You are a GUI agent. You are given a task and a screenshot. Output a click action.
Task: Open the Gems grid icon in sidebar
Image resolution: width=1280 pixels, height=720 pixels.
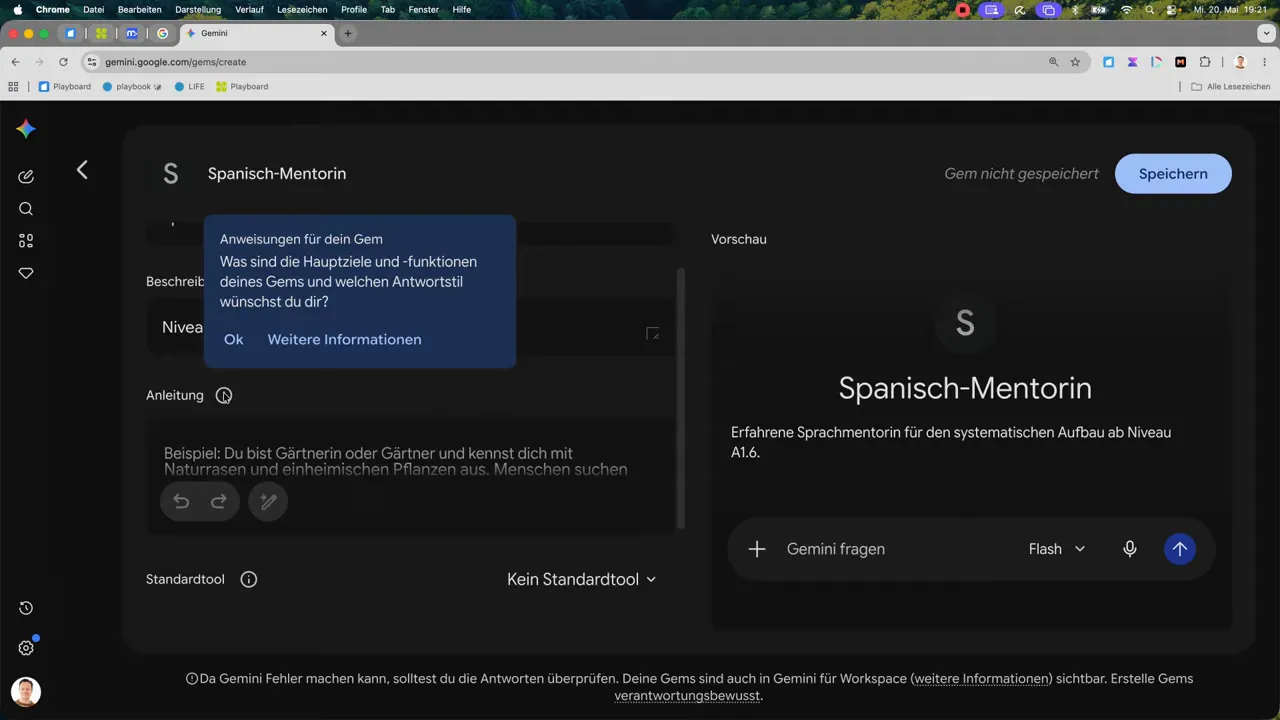(x=26, y=241)
